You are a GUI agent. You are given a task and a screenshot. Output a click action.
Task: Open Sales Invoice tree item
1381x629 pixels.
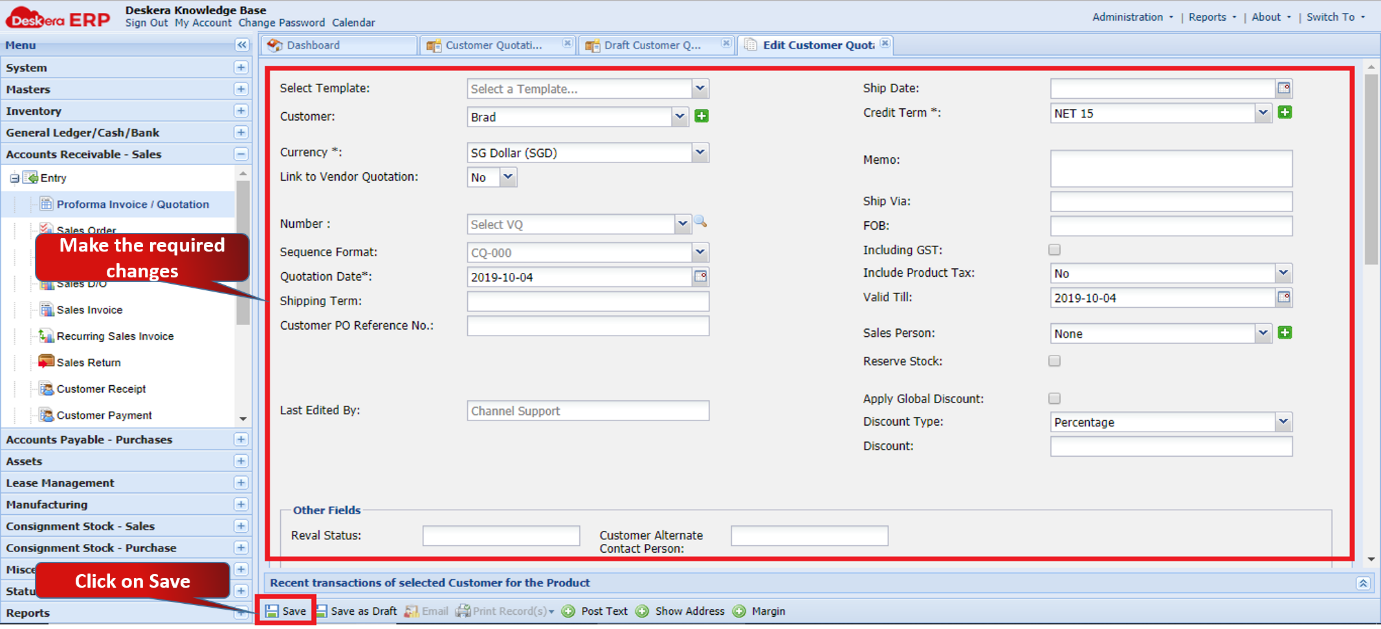[89, 310]
